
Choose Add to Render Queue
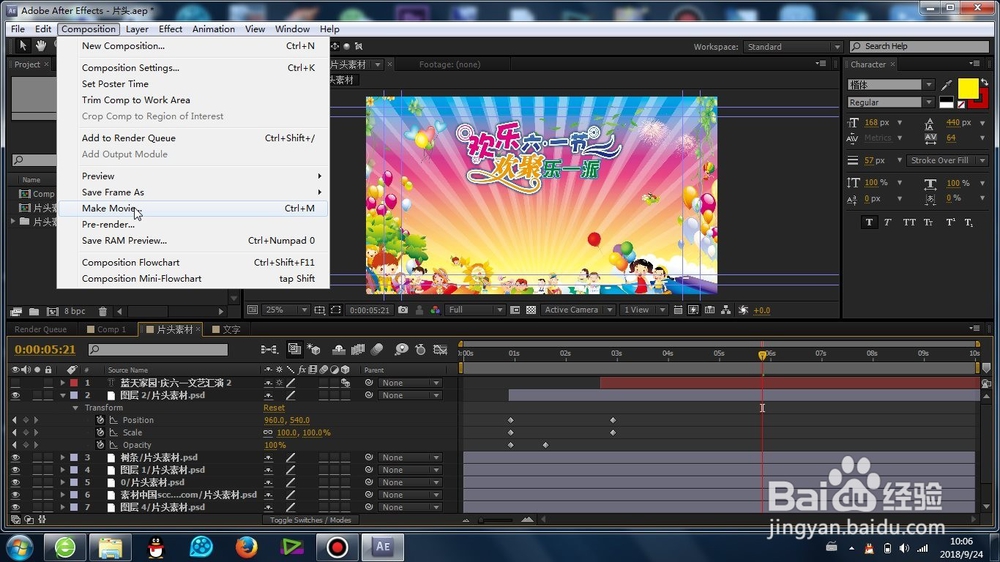tap(193, 138)
